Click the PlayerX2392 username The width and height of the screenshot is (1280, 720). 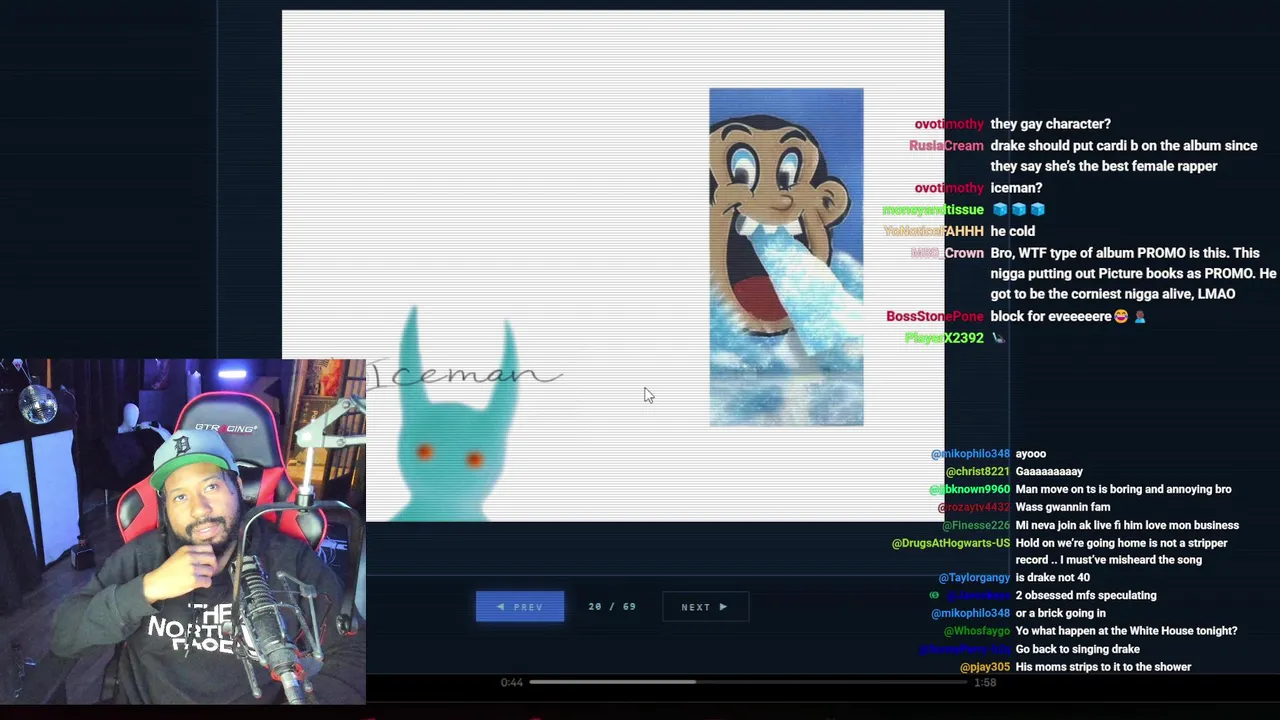[x=944, y=338]
